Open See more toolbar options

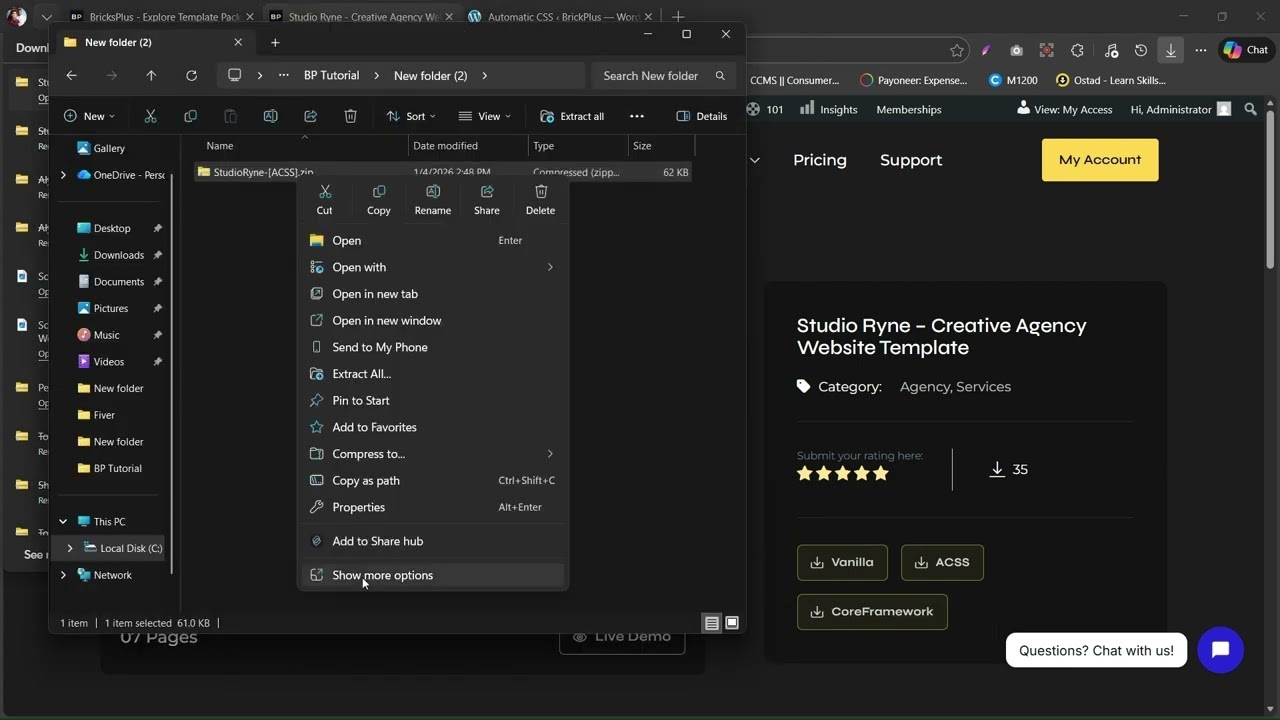[x=636, y=116]
